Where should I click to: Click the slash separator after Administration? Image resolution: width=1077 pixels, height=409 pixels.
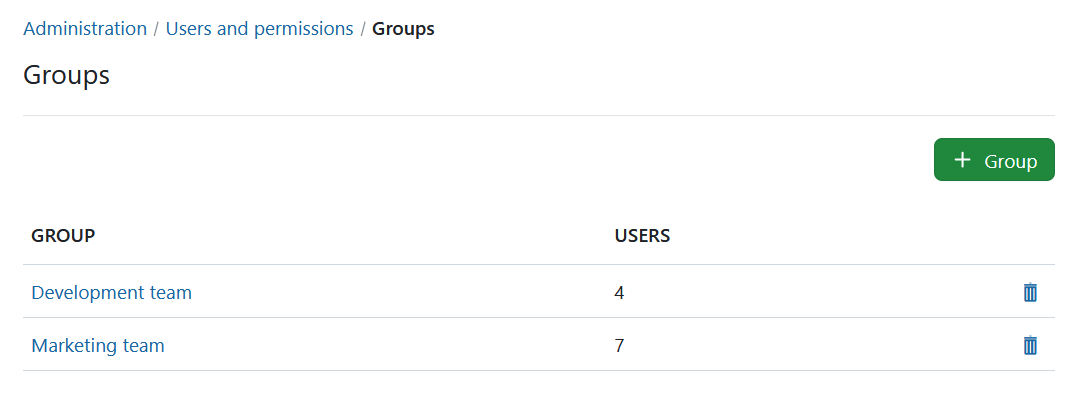coord(157,29)
